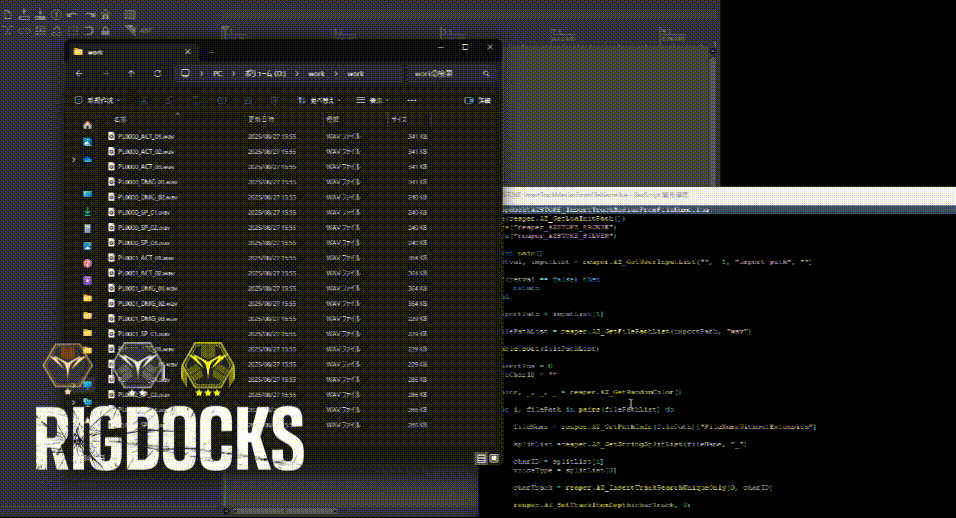Go back in the Explorer window

coord(79,73)
